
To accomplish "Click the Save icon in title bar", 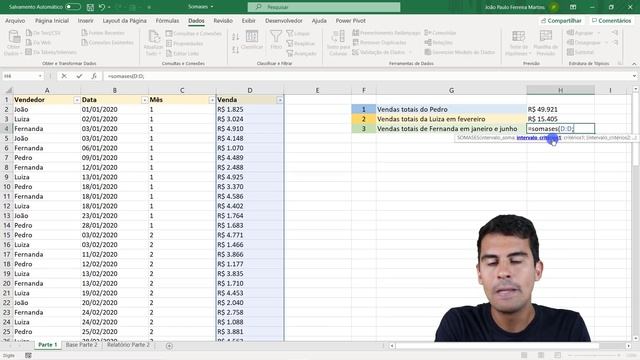I will pos(90,7).
